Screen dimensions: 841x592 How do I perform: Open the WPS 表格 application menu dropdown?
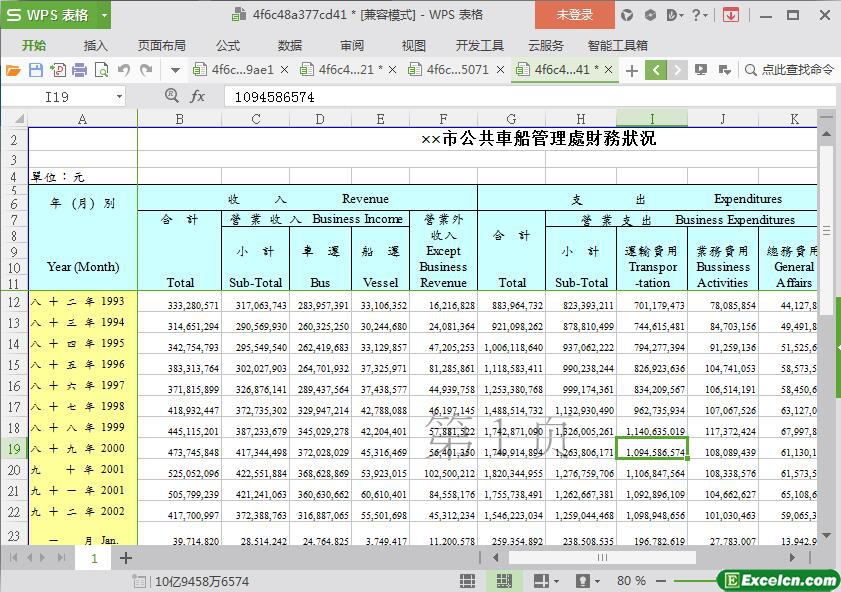point(100,15)
